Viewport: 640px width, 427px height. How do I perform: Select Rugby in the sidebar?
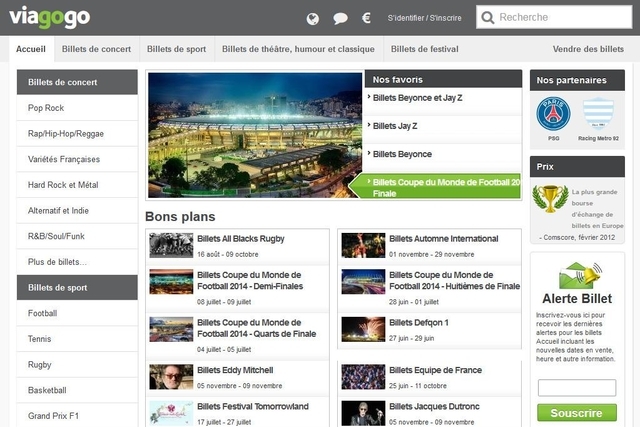click(77, 365)
